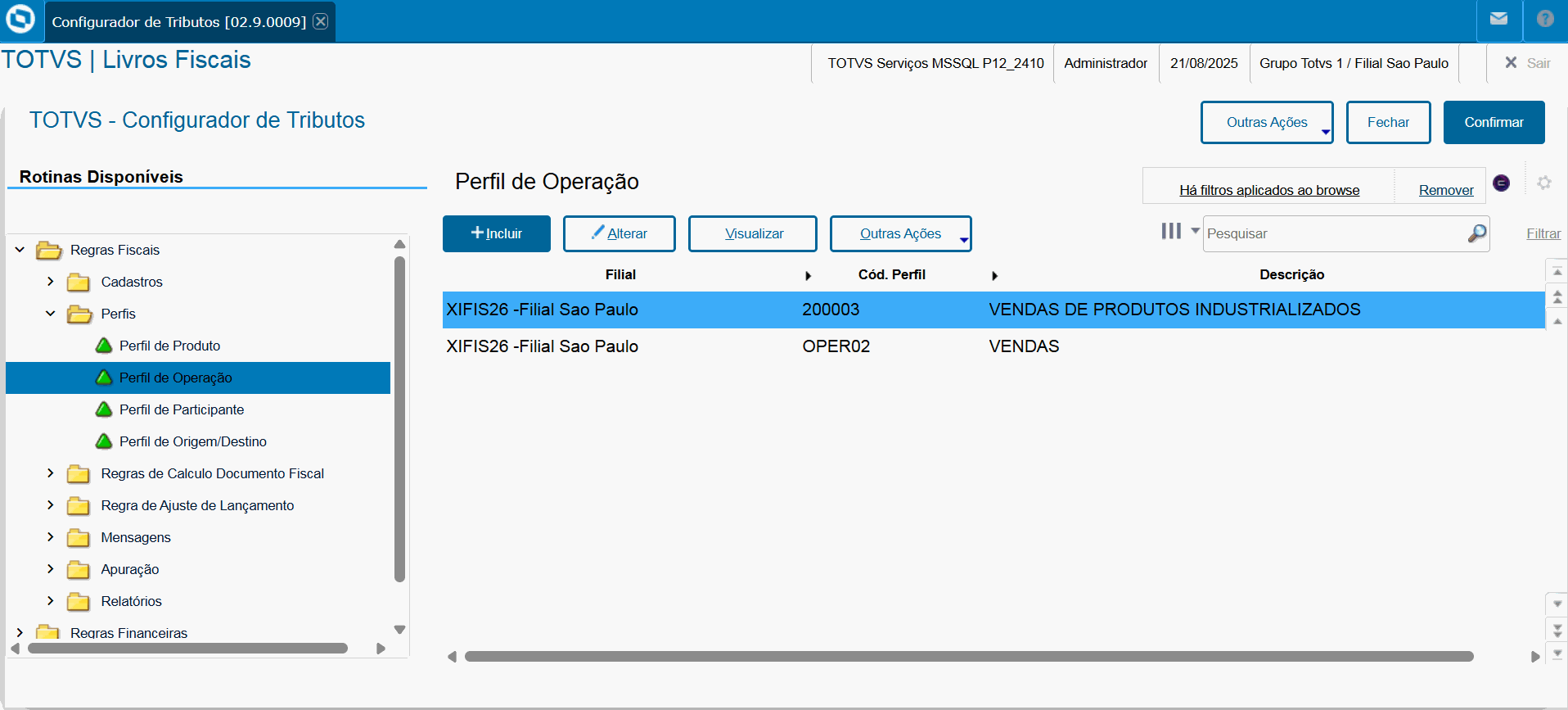Image resolution: width=1568 pixels, height=710 pixels.
Task: Select Perfil de Produto in the tree
Action: [169, 346]
